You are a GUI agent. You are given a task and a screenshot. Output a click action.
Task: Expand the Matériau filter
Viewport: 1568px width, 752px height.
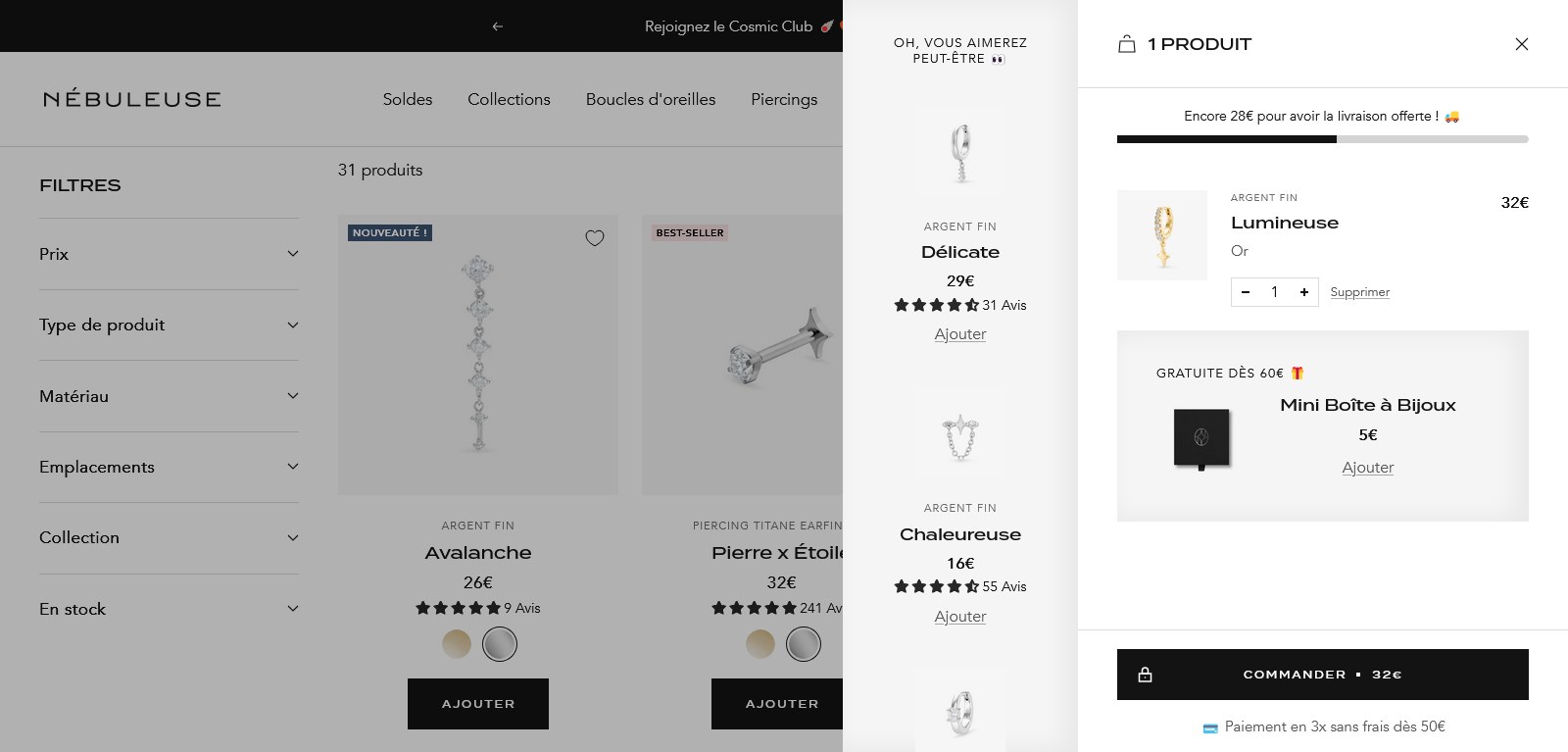coord(169,396)
